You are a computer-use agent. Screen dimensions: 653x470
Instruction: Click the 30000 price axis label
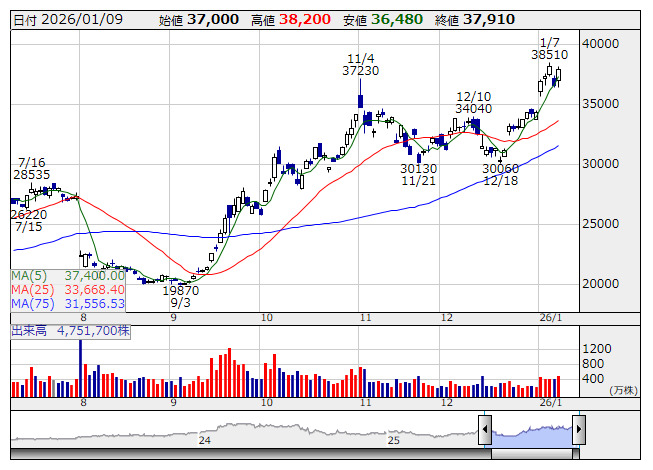point(600,164)
